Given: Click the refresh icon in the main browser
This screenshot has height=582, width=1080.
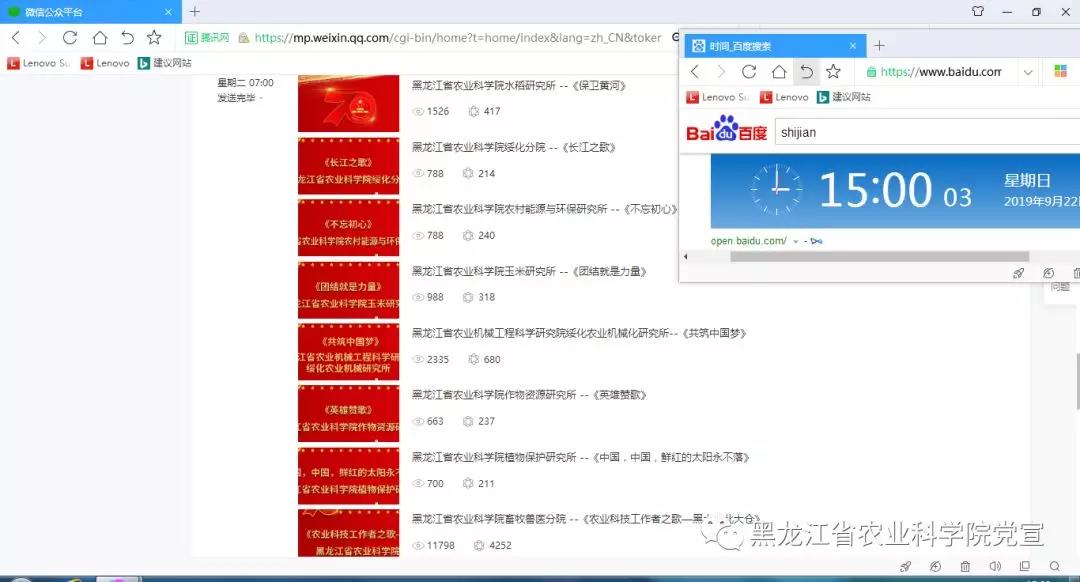Looking at the screenshot, I should pyautogui.click(x=70, y=37).
